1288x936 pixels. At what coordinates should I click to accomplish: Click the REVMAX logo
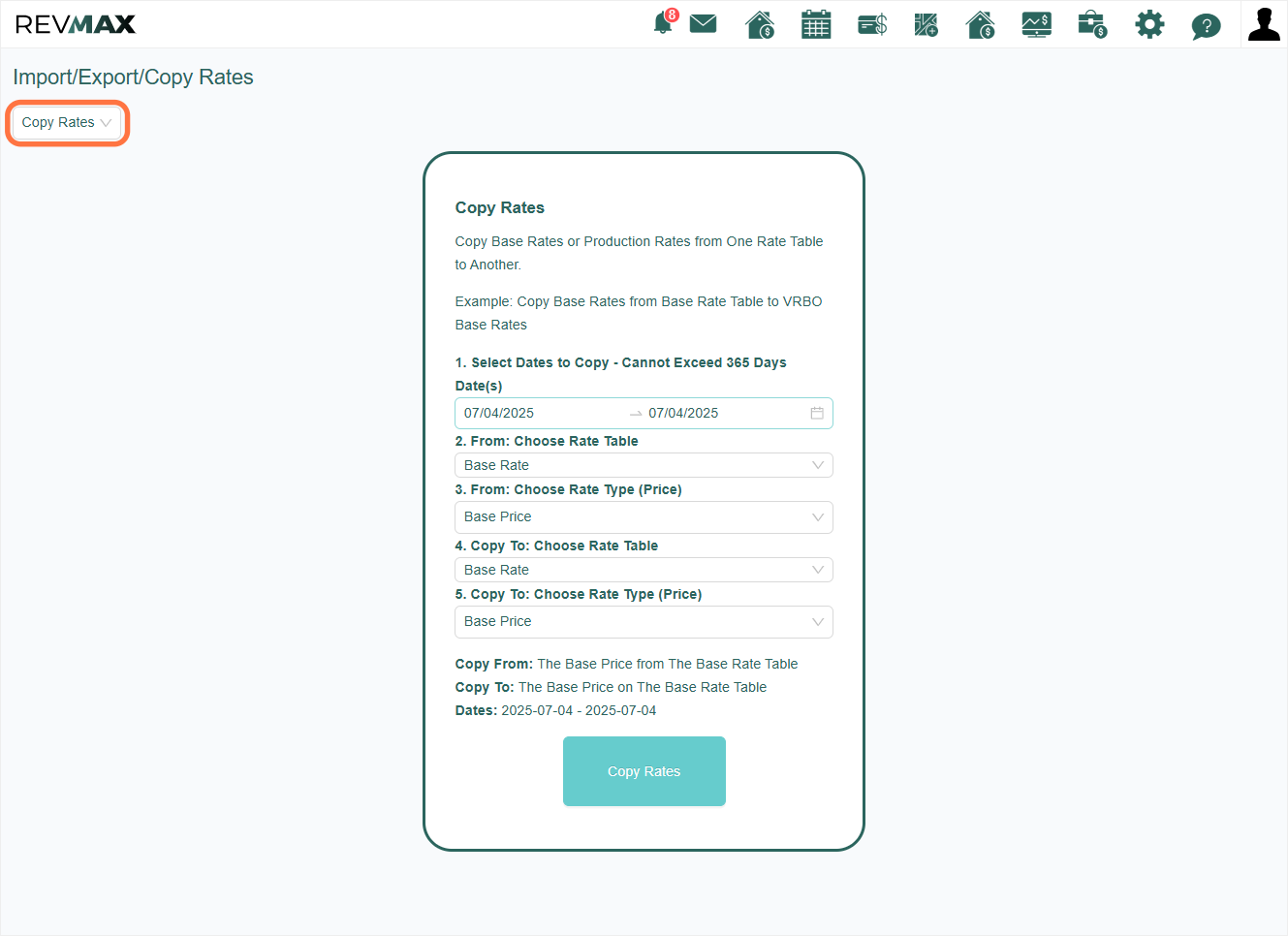[76, 24]
